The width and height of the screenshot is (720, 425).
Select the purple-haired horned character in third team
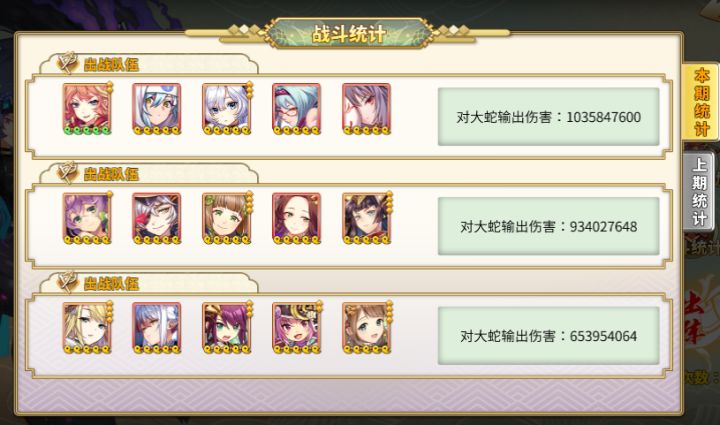coord(227,328)
